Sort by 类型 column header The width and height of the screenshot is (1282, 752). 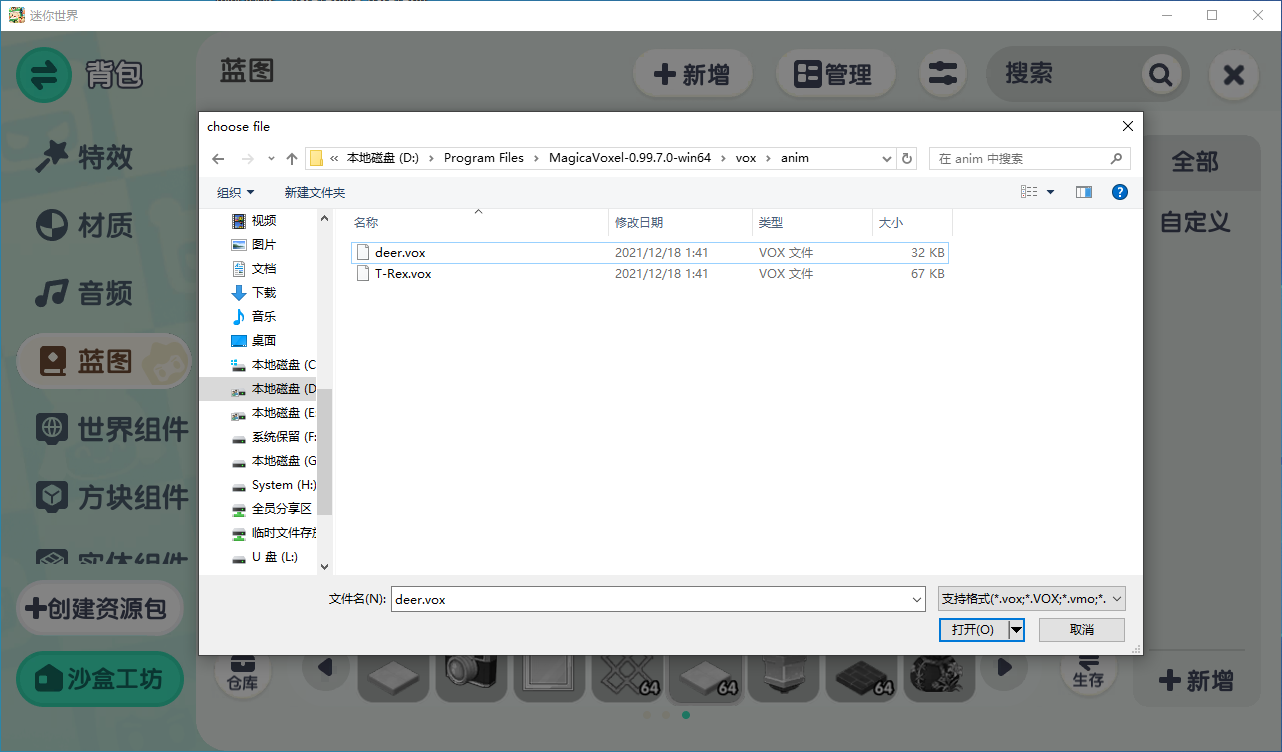[x=812, y=223]
